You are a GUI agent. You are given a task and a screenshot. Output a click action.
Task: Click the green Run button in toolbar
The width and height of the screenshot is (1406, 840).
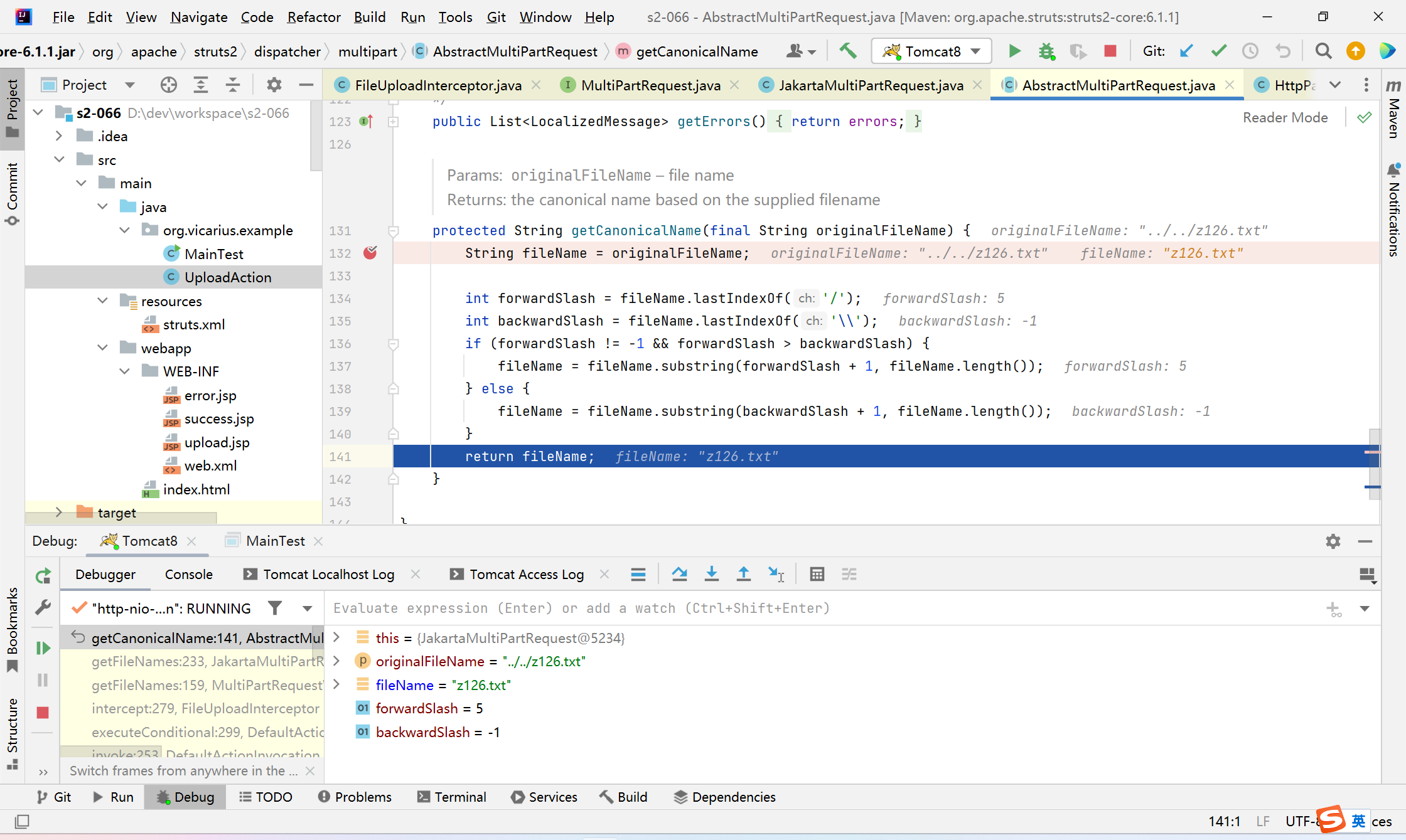pyautogui.click(x=1014, y=51)
